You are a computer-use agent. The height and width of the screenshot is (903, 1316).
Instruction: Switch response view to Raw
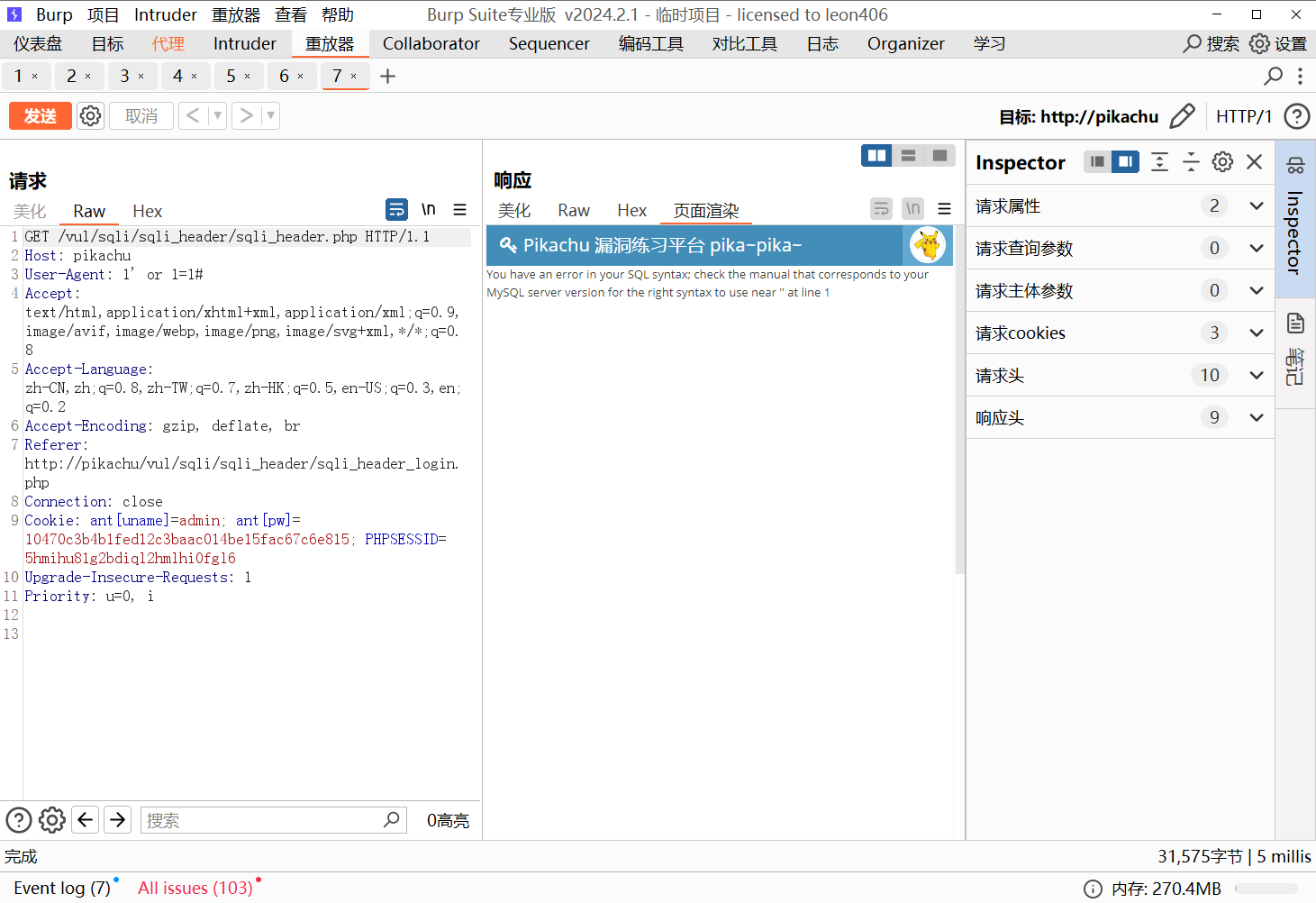574,210
